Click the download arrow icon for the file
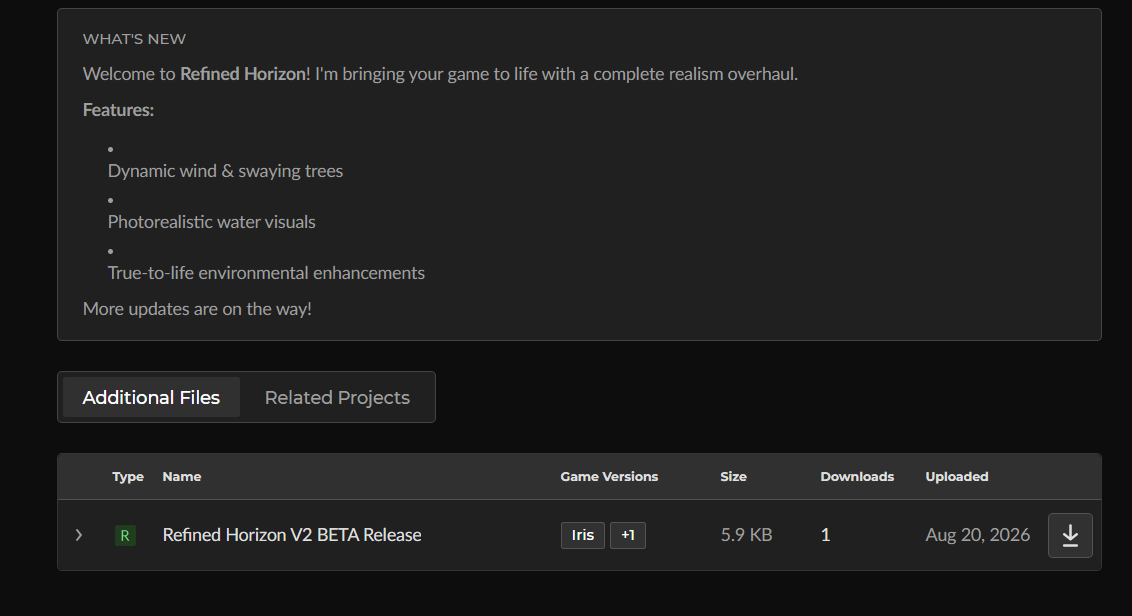Screen dimensions: 1132x616 click(x=1070, y=535)
